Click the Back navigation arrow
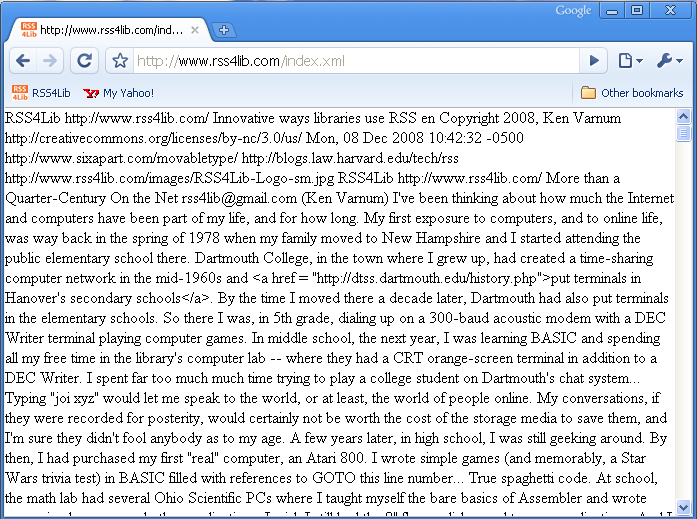697x519 pixels. pos(23,60)
